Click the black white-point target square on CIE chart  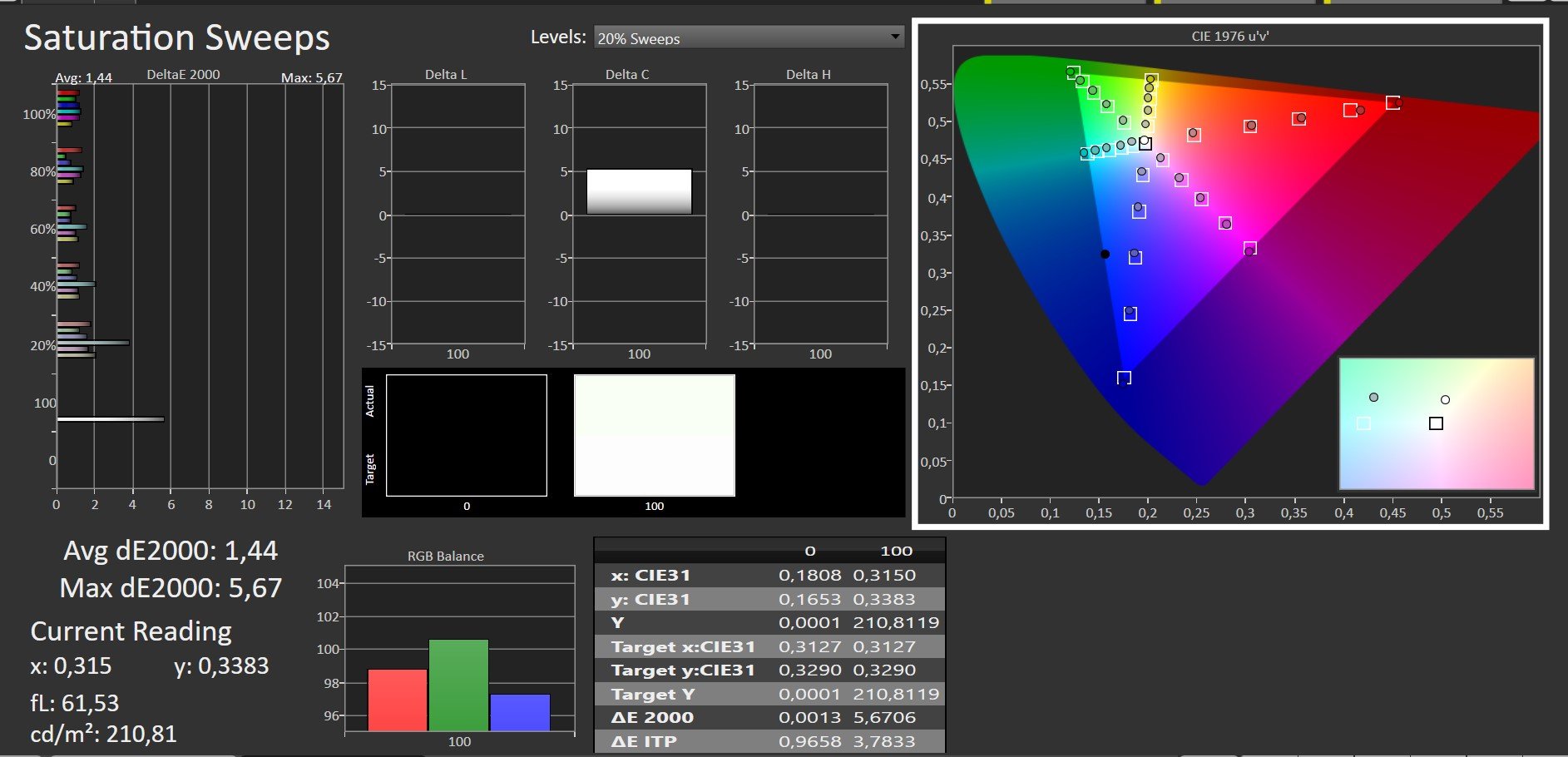tap(1145, 143)
